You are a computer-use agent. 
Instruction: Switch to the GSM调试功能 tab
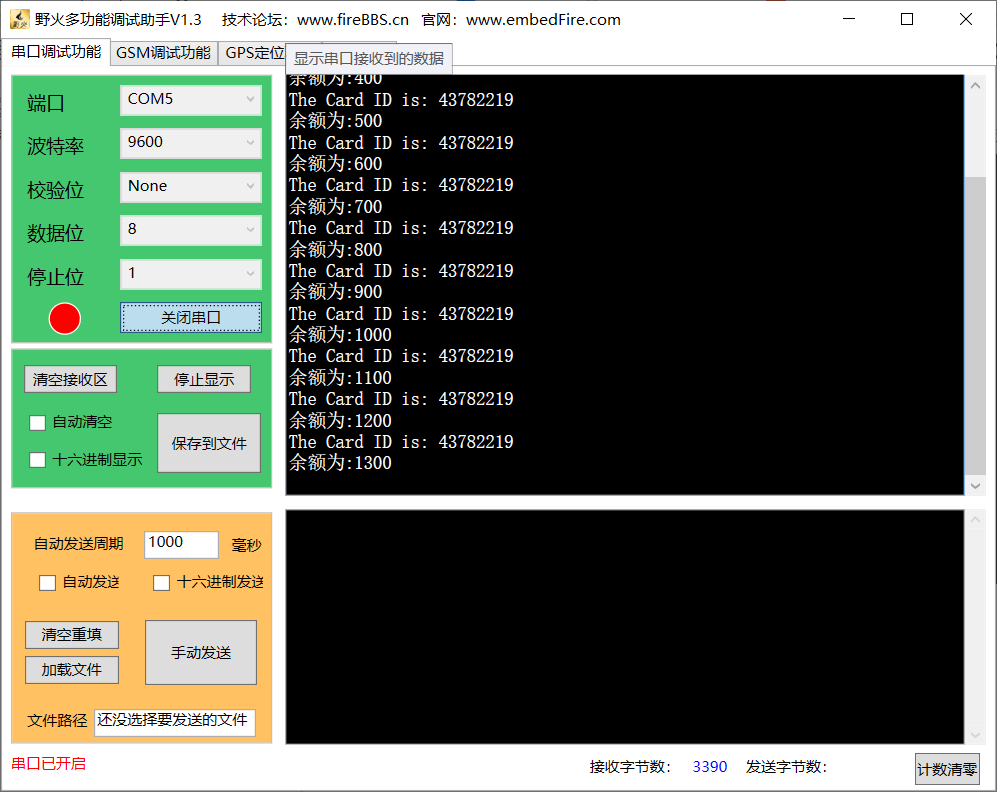[163, 53]
